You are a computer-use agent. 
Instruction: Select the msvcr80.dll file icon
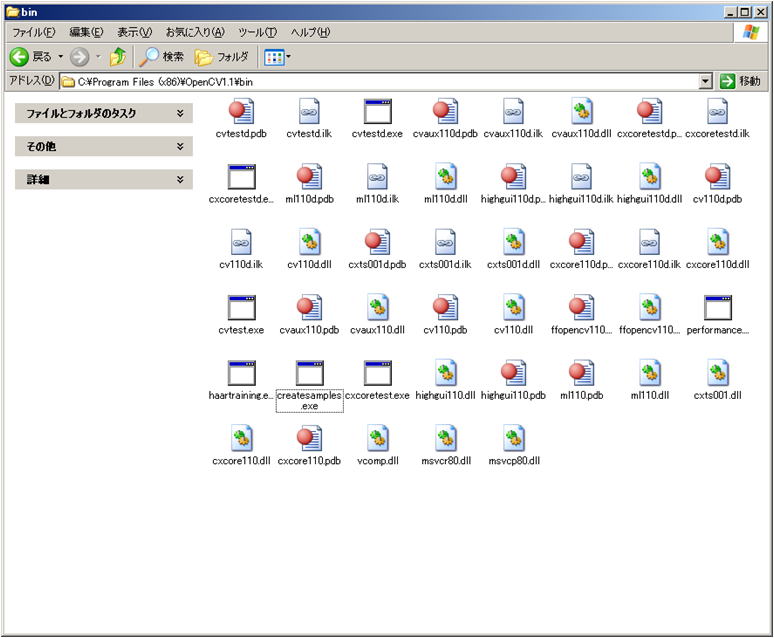click(445, 439)
